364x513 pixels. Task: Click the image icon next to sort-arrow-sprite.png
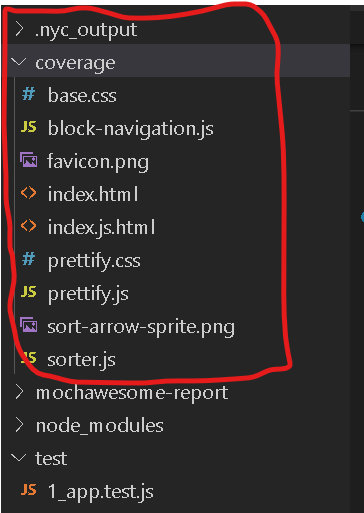29,325
